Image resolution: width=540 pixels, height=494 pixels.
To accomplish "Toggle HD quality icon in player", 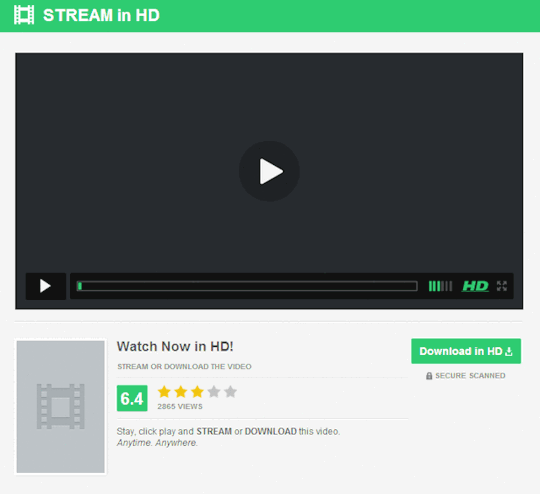I will (x=475, y=286).
